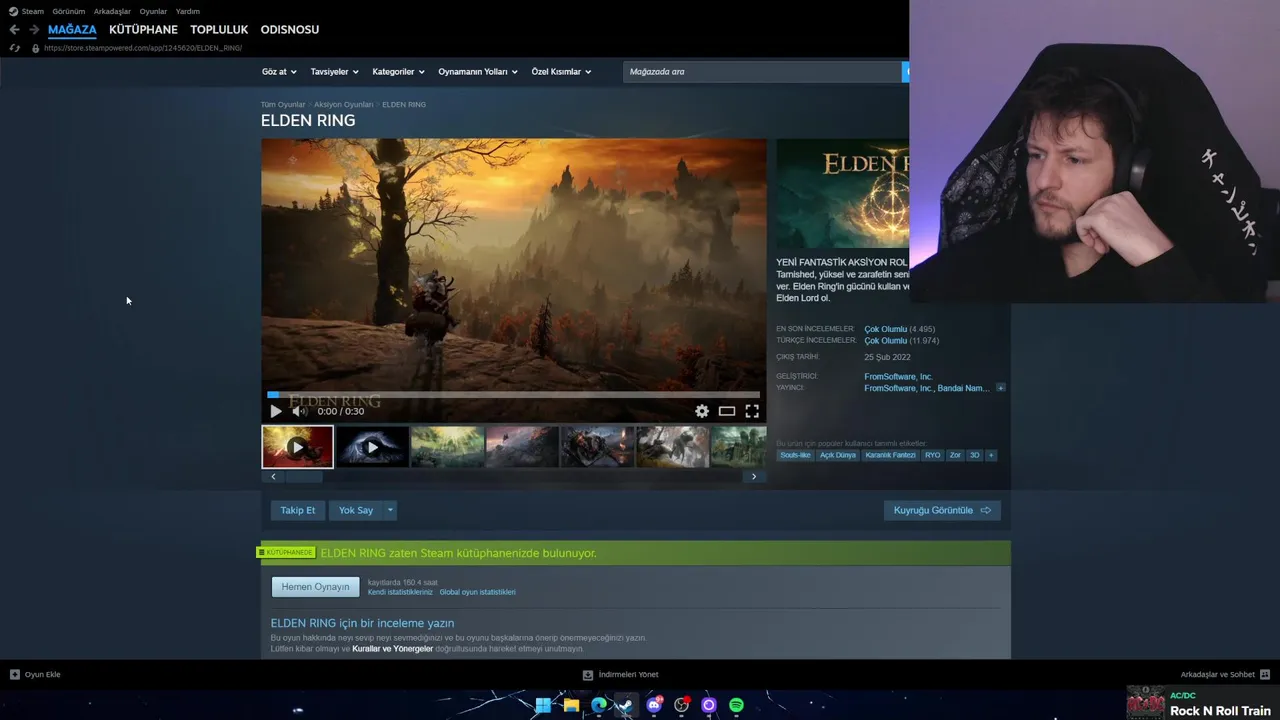
Task: Click the Tüm Oyunlar breadcrumb link
Action: coord(283,104)
